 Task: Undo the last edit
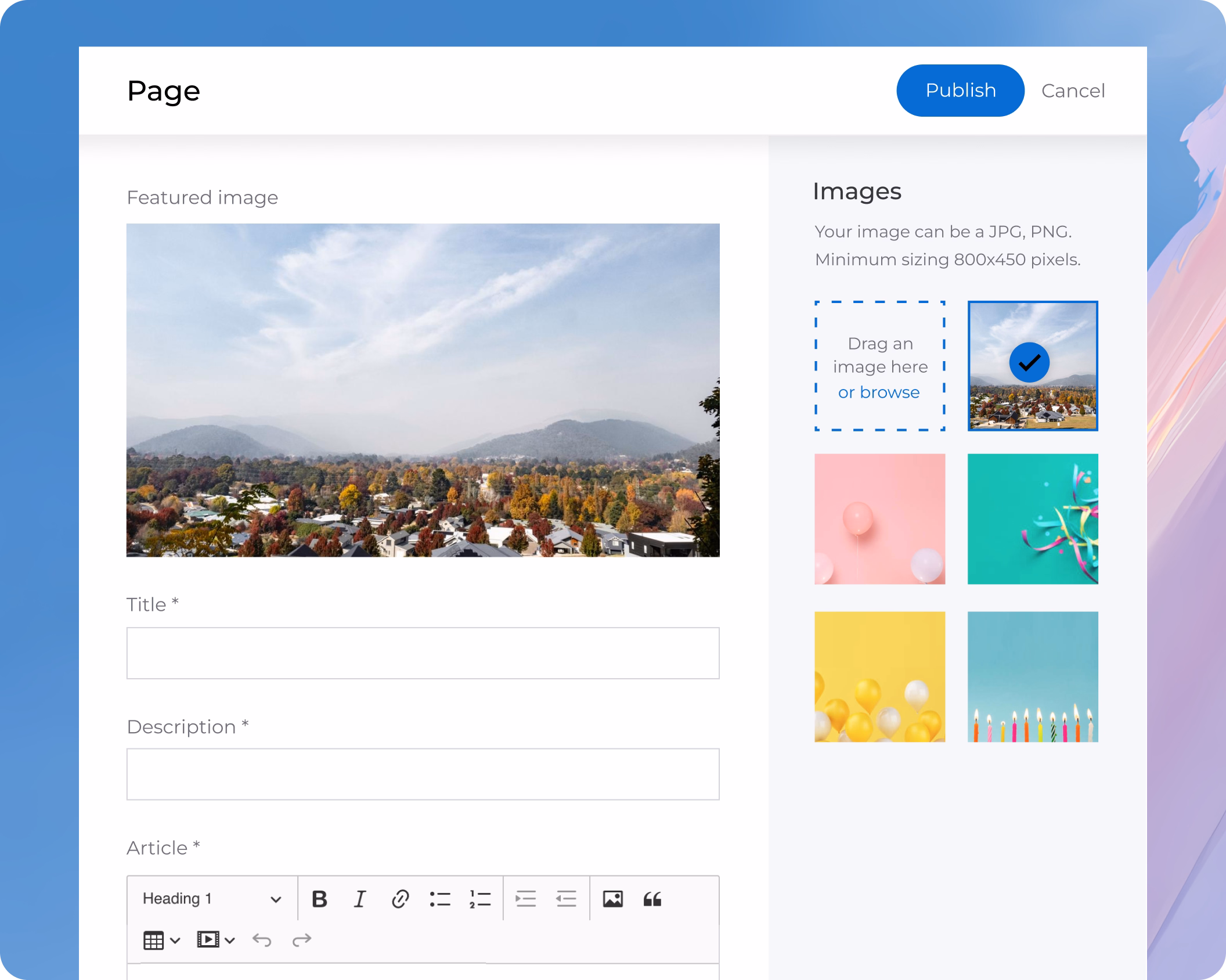click(262, 939)
